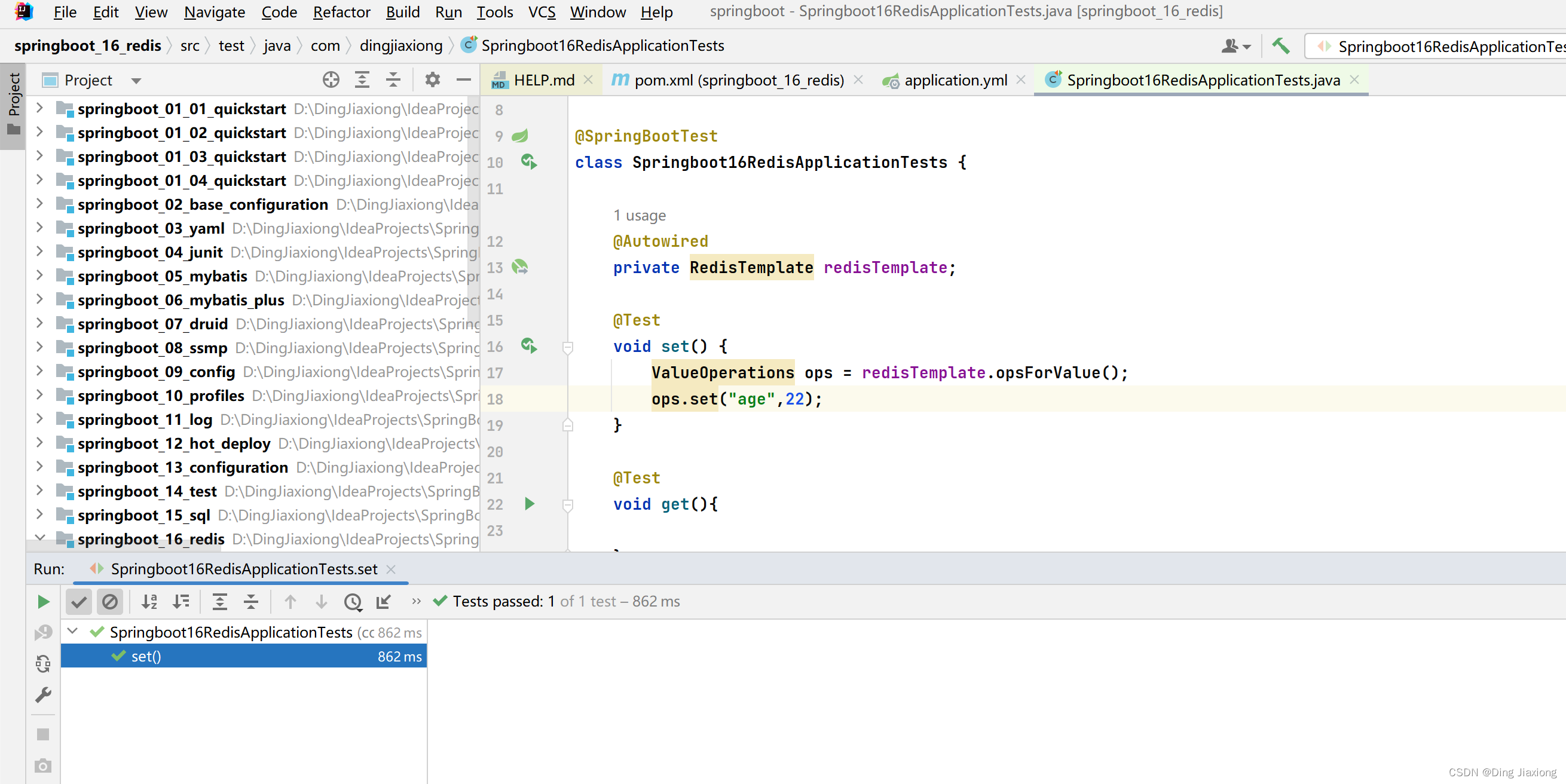This screenshot has height=784, width=1566.
Task: Open the Project view dropdown
Action: click(136, 81)
